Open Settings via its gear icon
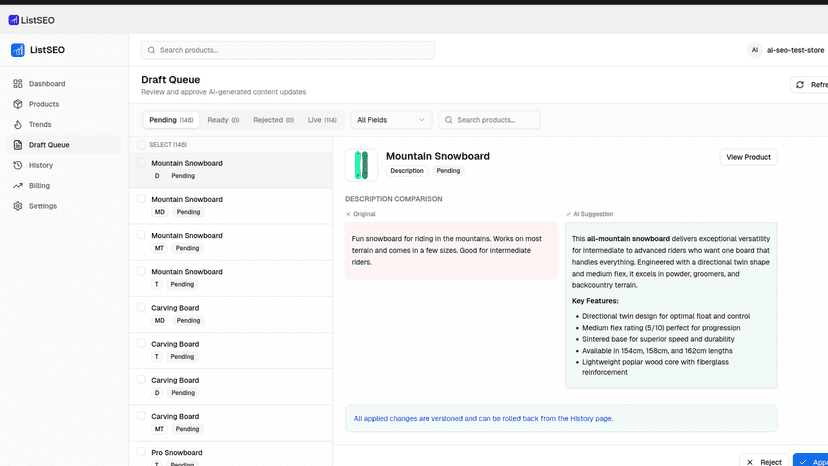 (18, 206)
